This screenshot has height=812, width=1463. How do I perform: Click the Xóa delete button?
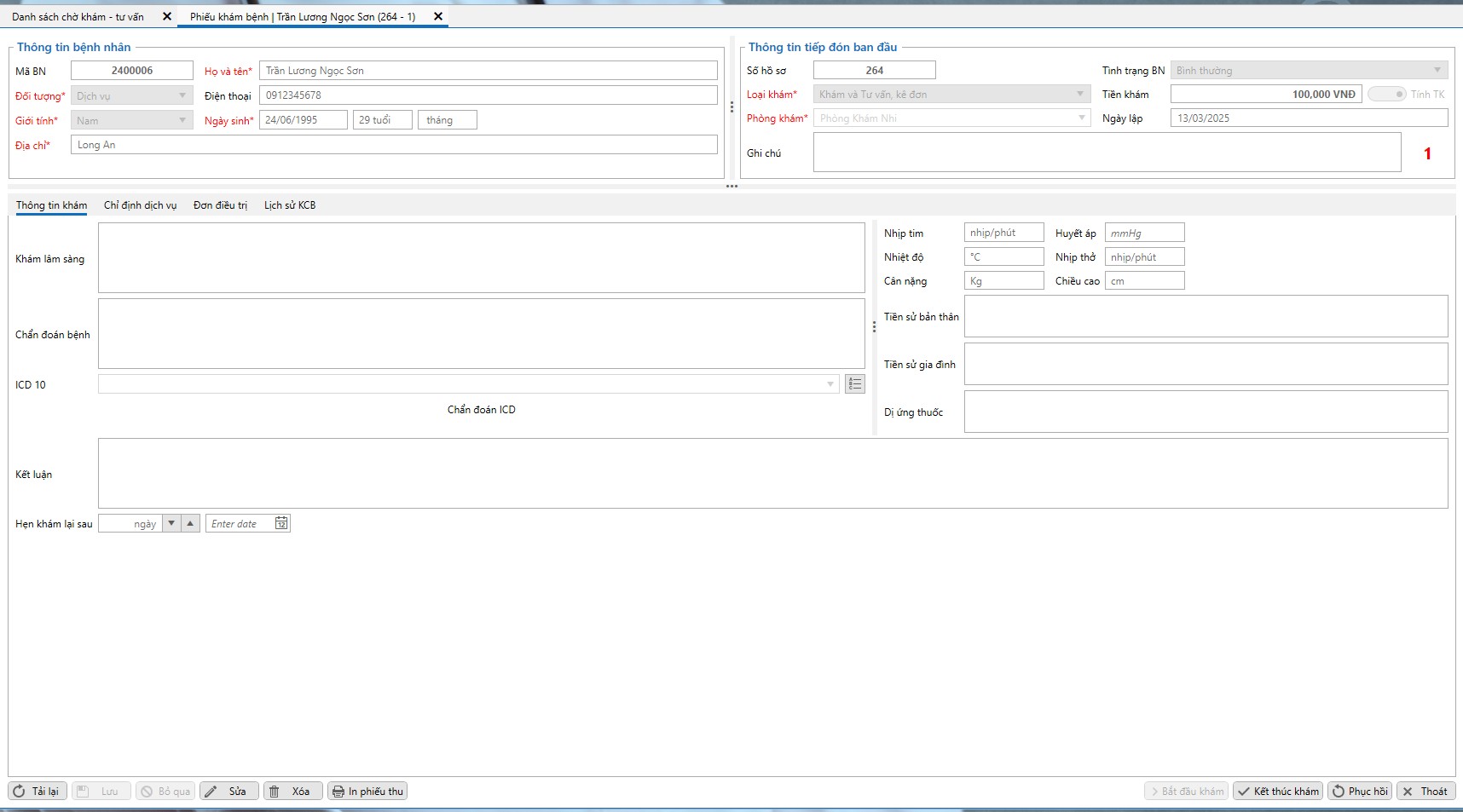pyautogui.click(x=293, y=792)
